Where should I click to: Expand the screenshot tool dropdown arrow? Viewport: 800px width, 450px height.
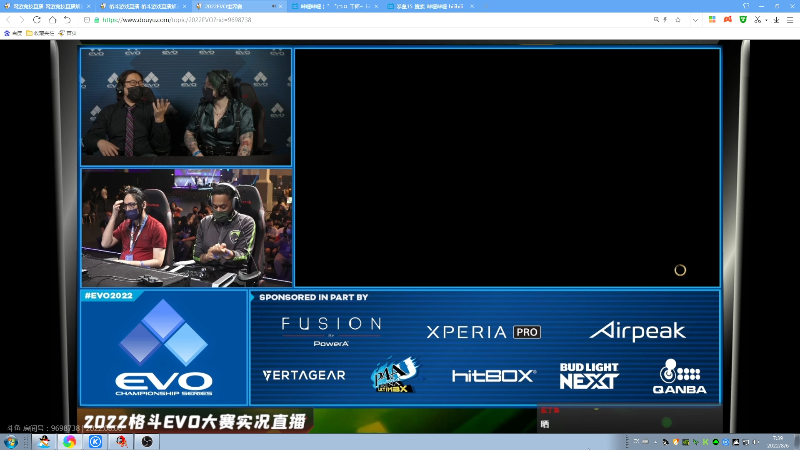(x=766, y=20)
